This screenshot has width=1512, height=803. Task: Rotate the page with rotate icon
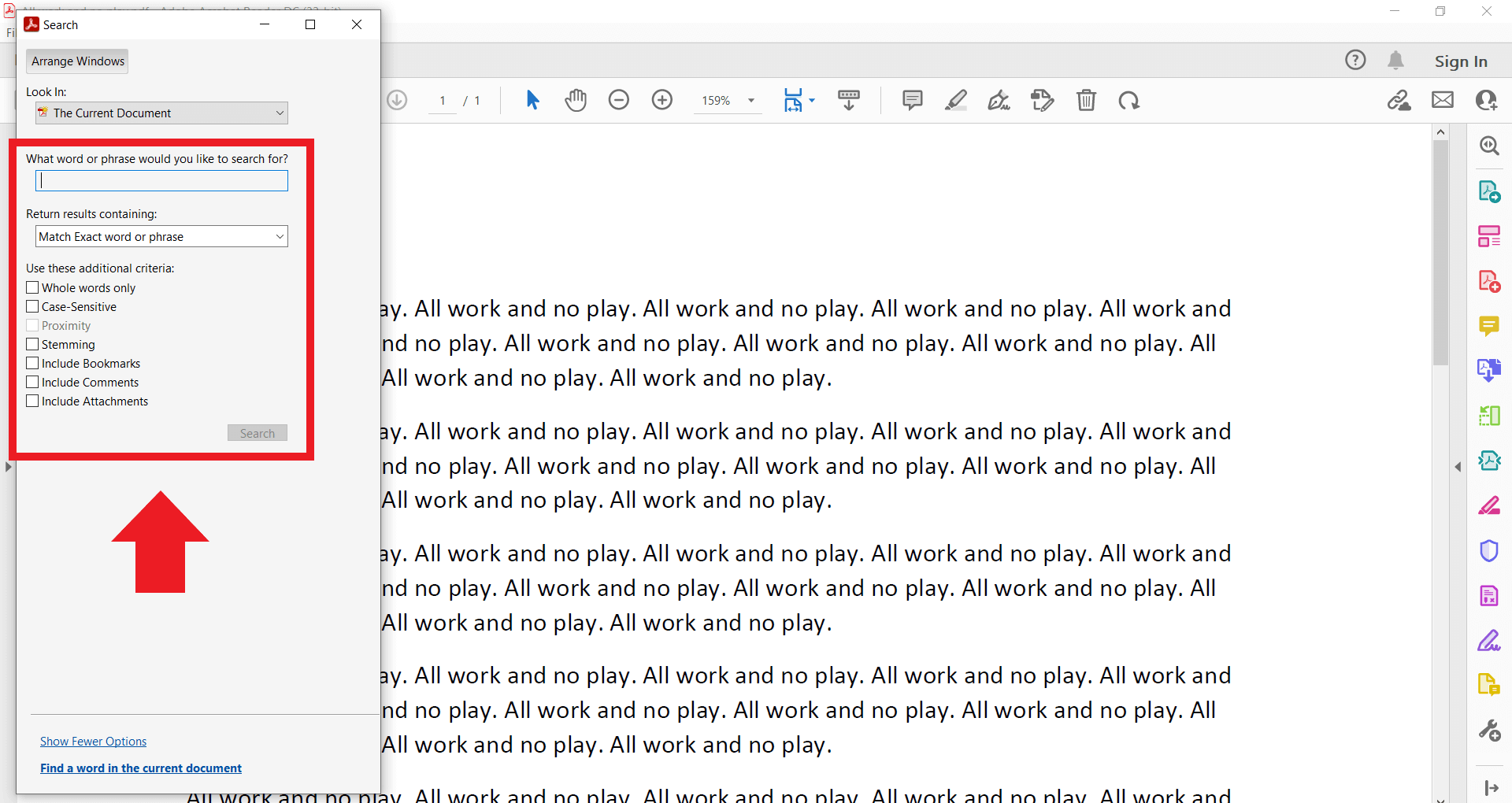1129,100
